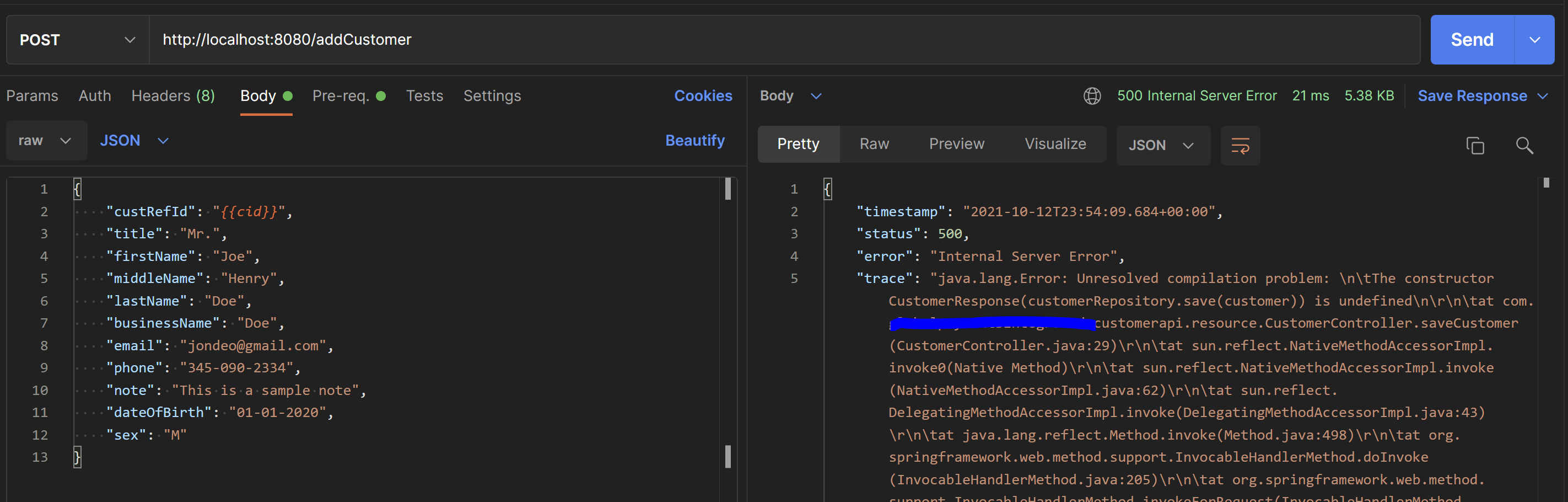Screen dimensions: 1568x502
Task: Switch to the Raw response view
Action: (x=874, y=145)
